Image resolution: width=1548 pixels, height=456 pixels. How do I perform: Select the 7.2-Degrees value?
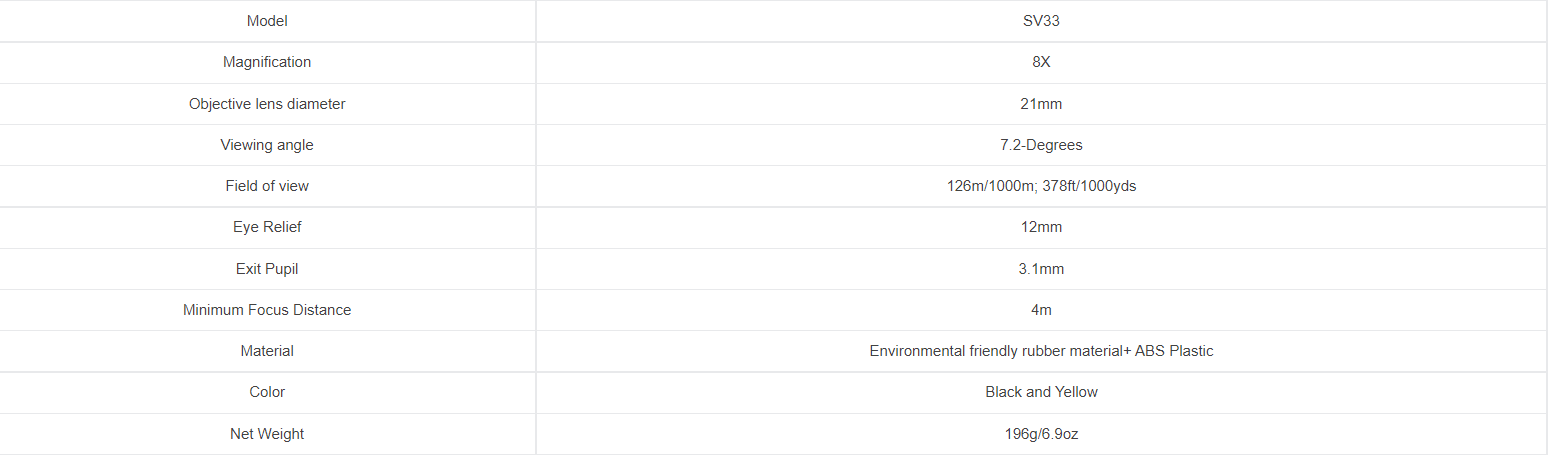(x=1041, y=145)
